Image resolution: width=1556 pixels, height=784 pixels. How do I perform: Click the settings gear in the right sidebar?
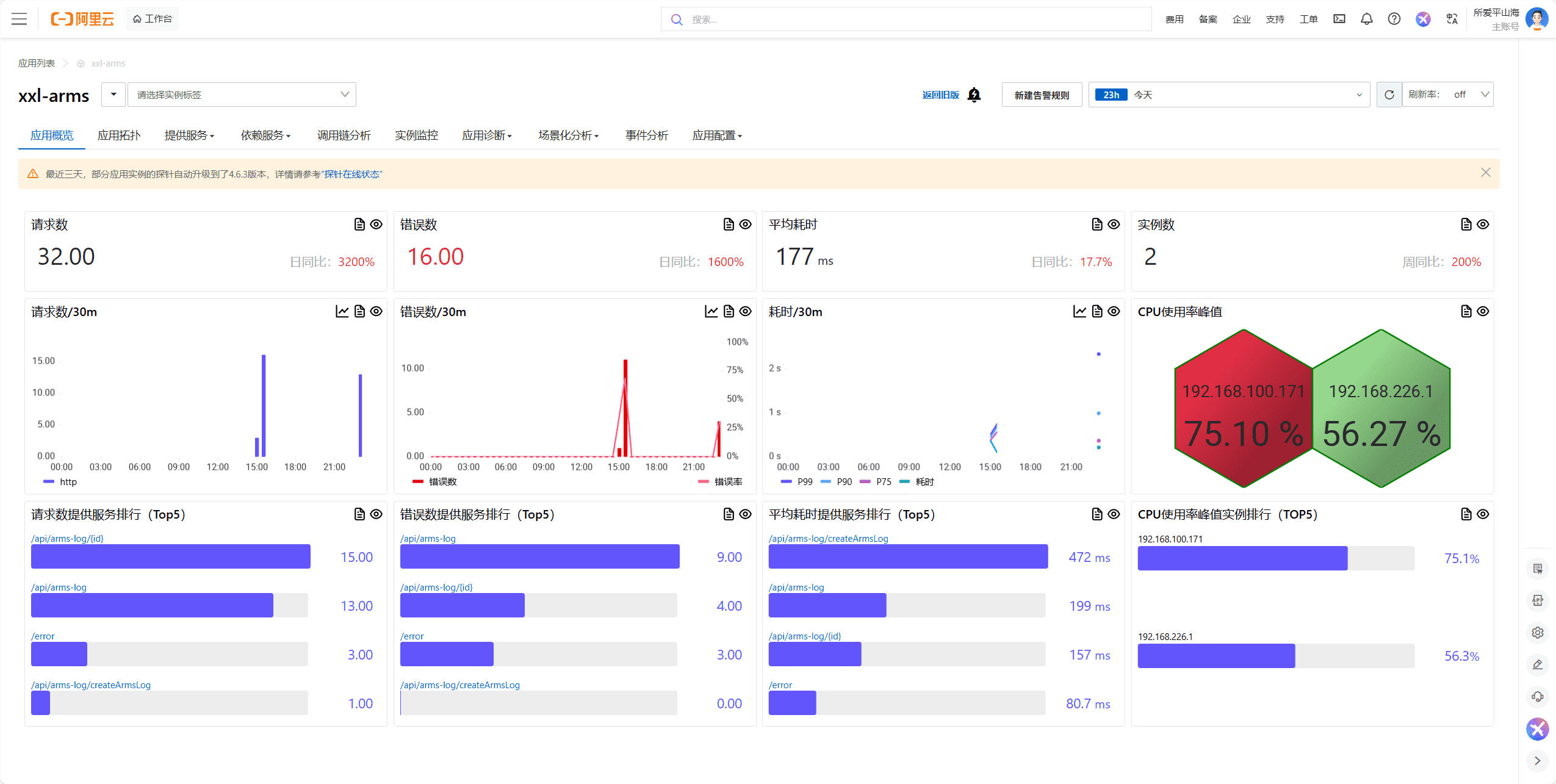pyautogui.click(x=1538, y=633)
